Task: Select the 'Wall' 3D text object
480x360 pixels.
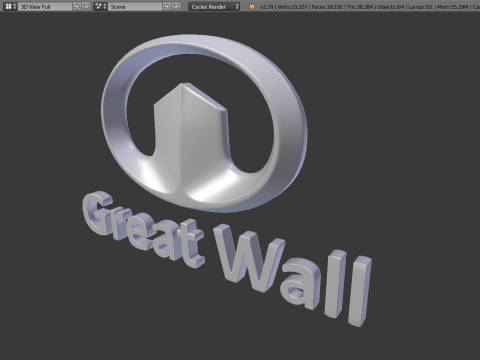Action: (293, 275)
